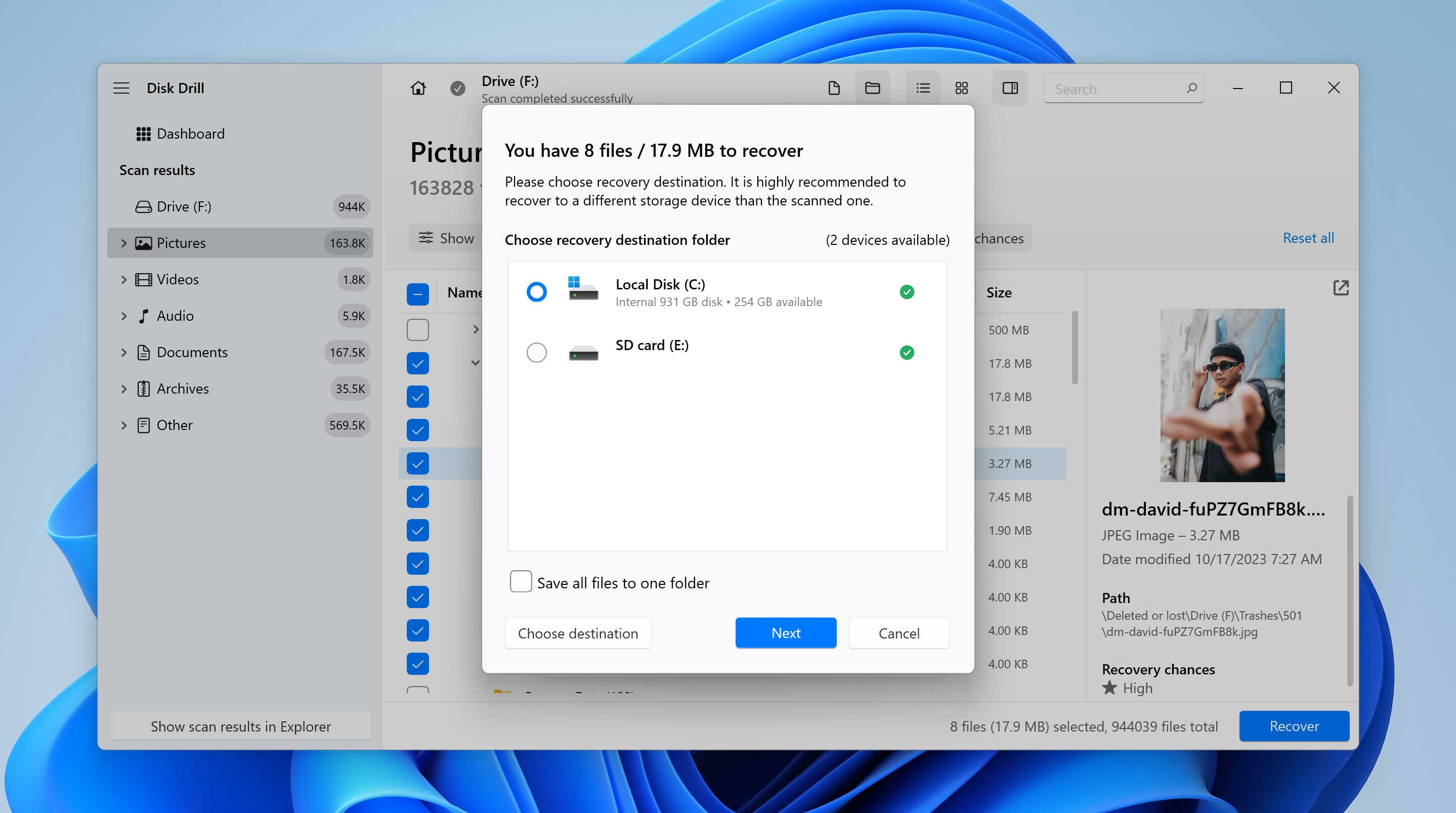1456x813 pixels.
Task: Click the Search input field
Action: (1123, 89)
